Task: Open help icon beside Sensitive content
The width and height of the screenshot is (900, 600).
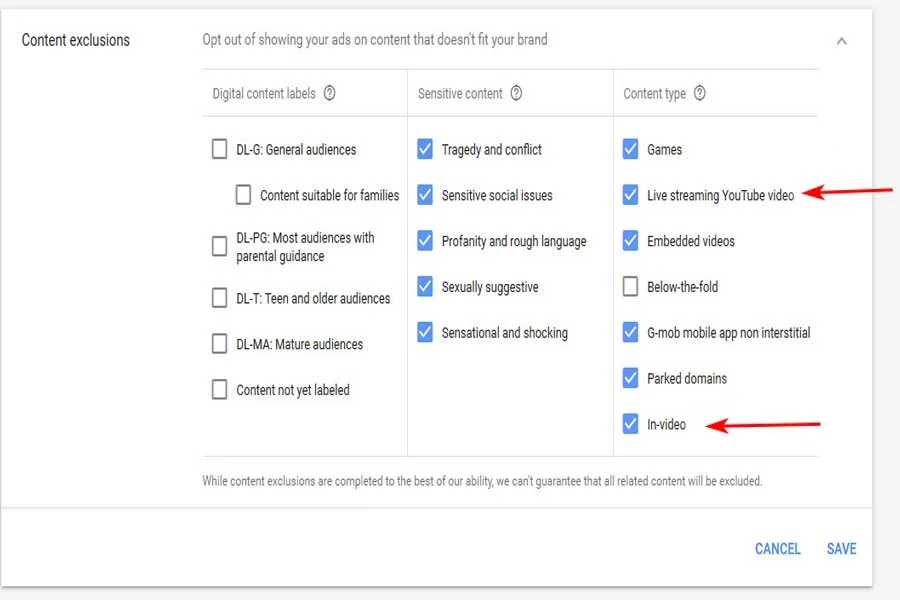Action: click(516, 94)
